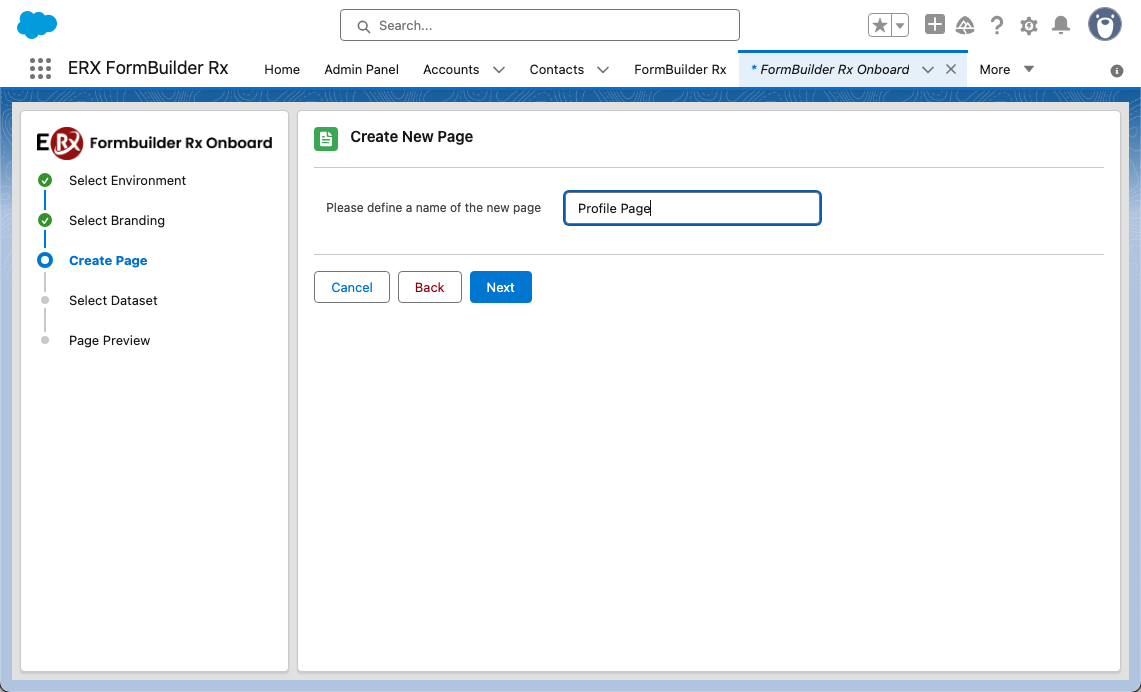Open the More navigation dropdown
The height and width of the screenshot is (692, 1141).
[1006, 69]
